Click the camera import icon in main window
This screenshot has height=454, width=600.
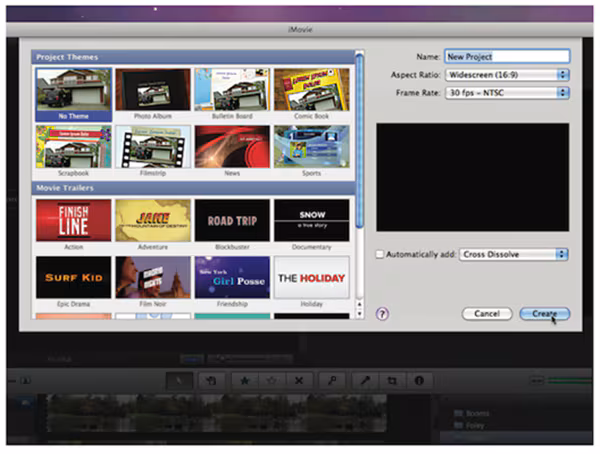[x=25, y=381]
